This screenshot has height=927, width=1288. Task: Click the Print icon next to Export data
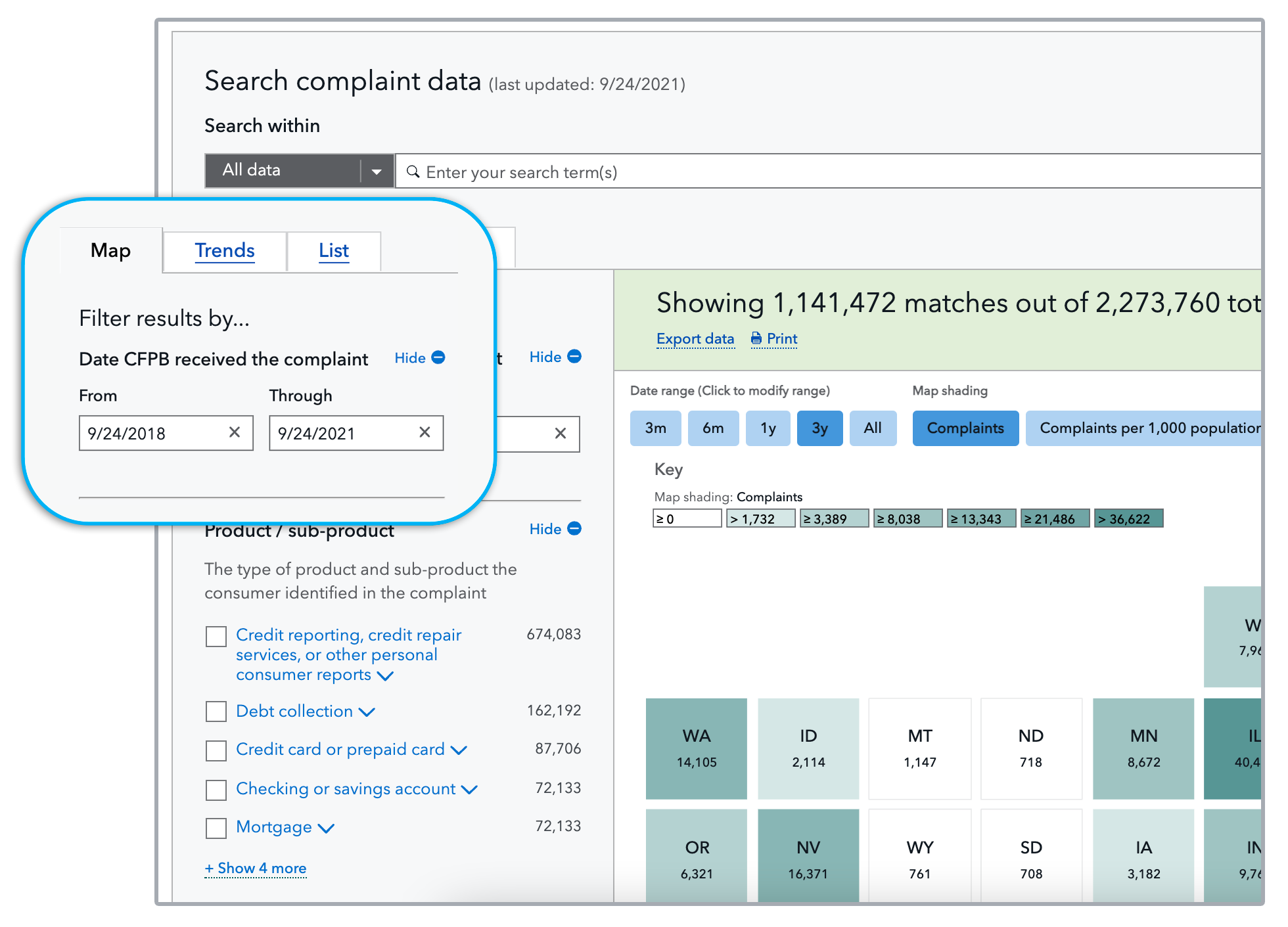coord(756,338)
